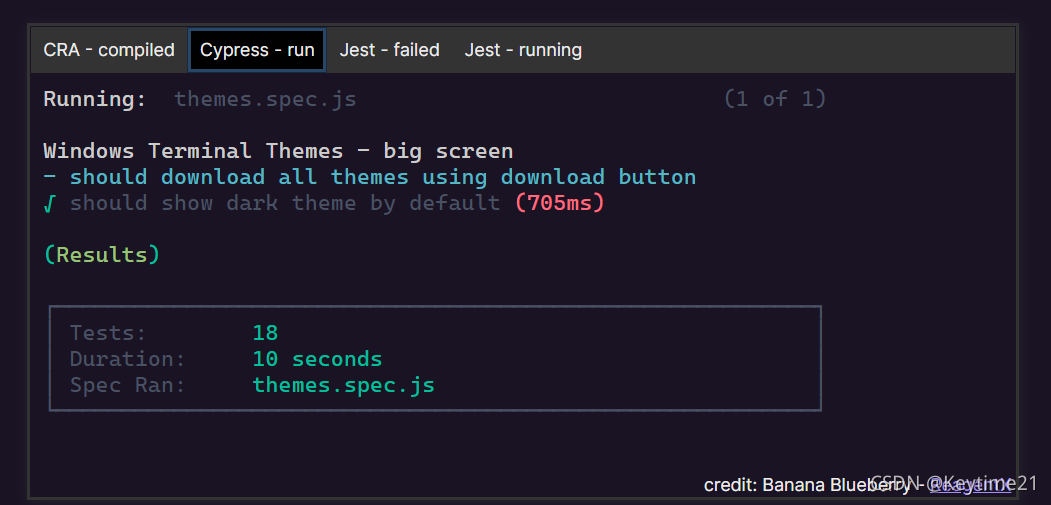Switch to the CRA - compiled tab
This screenshot has width=1051, height=505.
click(x=109, y=50)
